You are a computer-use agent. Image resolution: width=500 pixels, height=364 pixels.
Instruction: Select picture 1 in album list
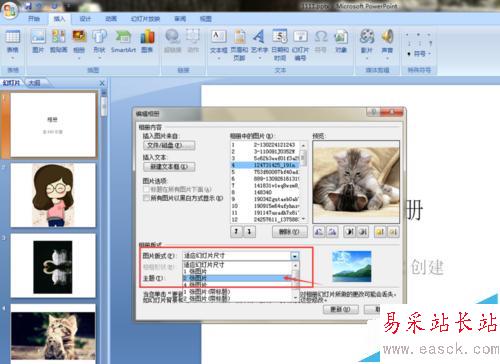click(x=265, y=145)
